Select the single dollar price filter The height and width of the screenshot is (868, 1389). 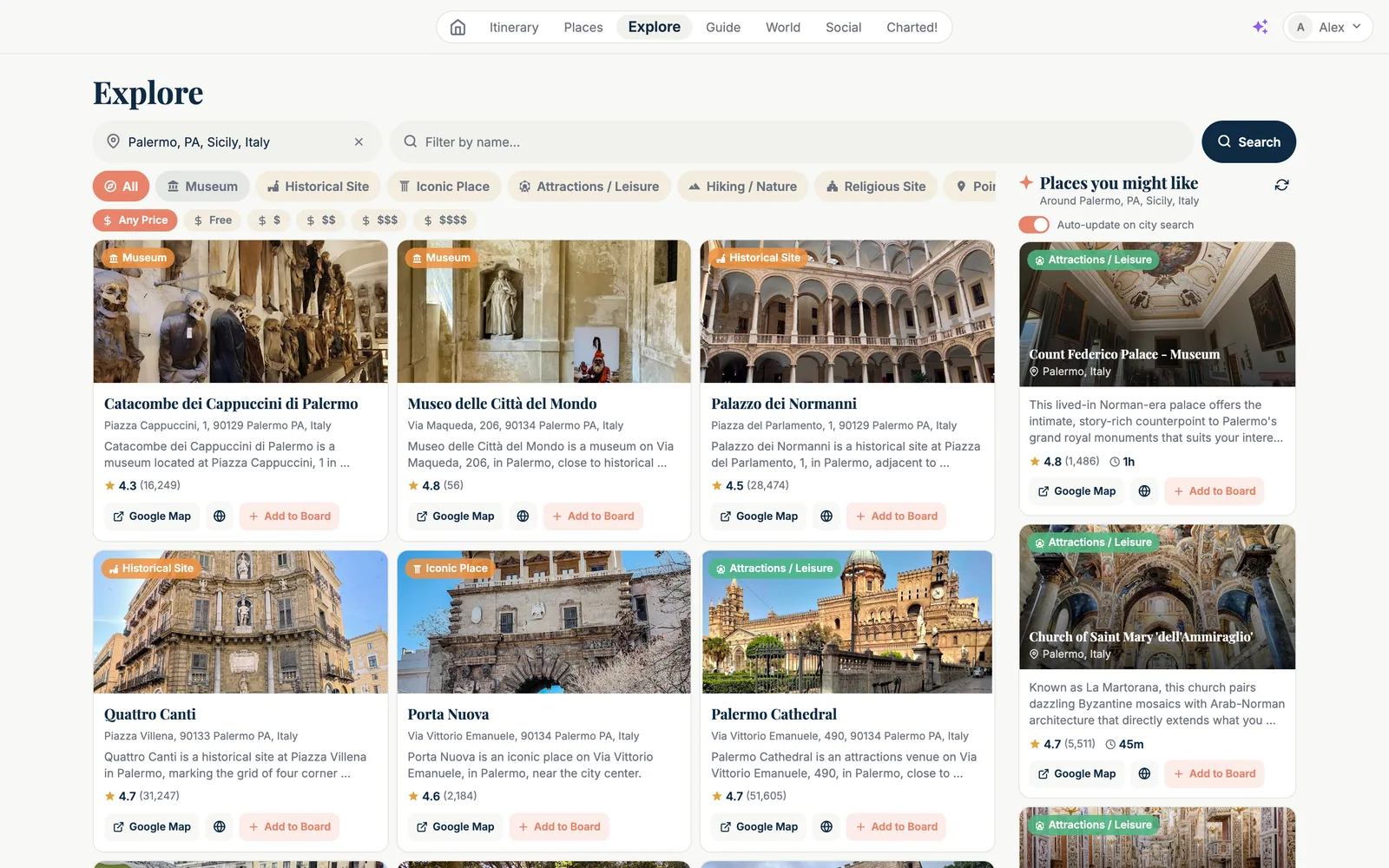click(x=269, y=220)
